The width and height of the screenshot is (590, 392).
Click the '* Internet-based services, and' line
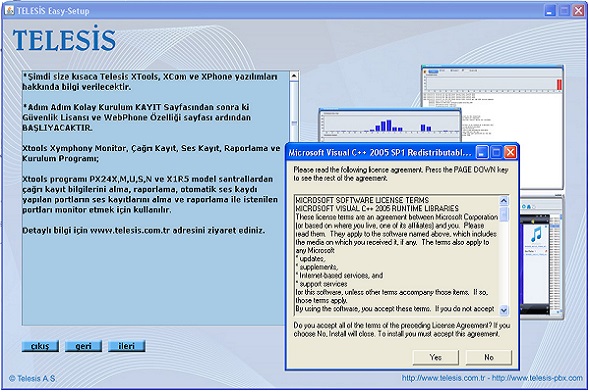click(339, 275)
